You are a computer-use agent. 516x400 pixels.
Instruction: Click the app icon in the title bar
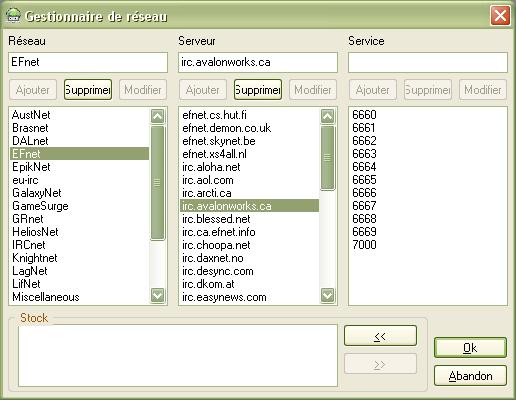point(13,15)
